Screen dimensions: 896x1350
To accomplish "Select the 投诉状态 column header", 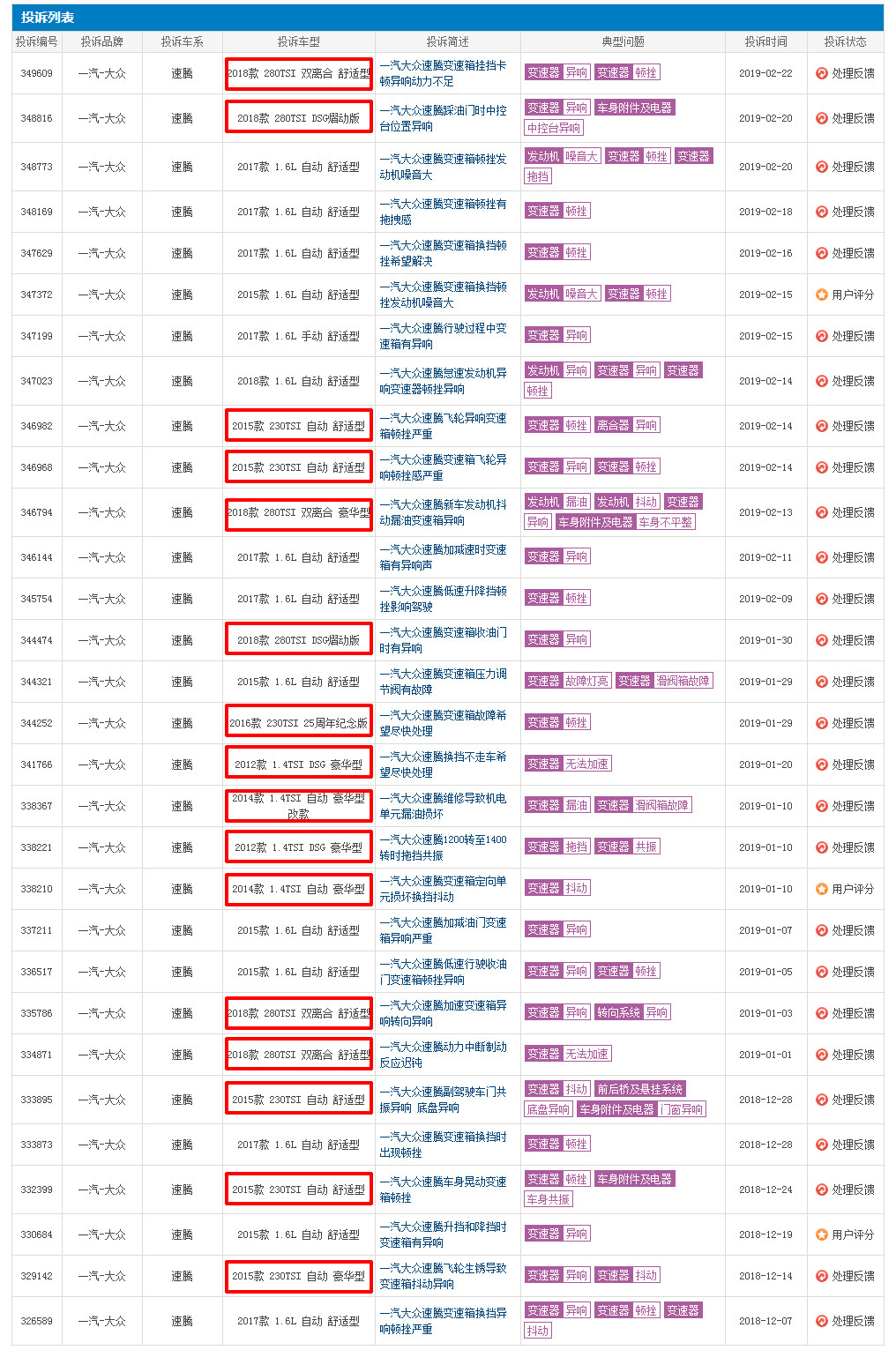I will click(x=844, y=41).
